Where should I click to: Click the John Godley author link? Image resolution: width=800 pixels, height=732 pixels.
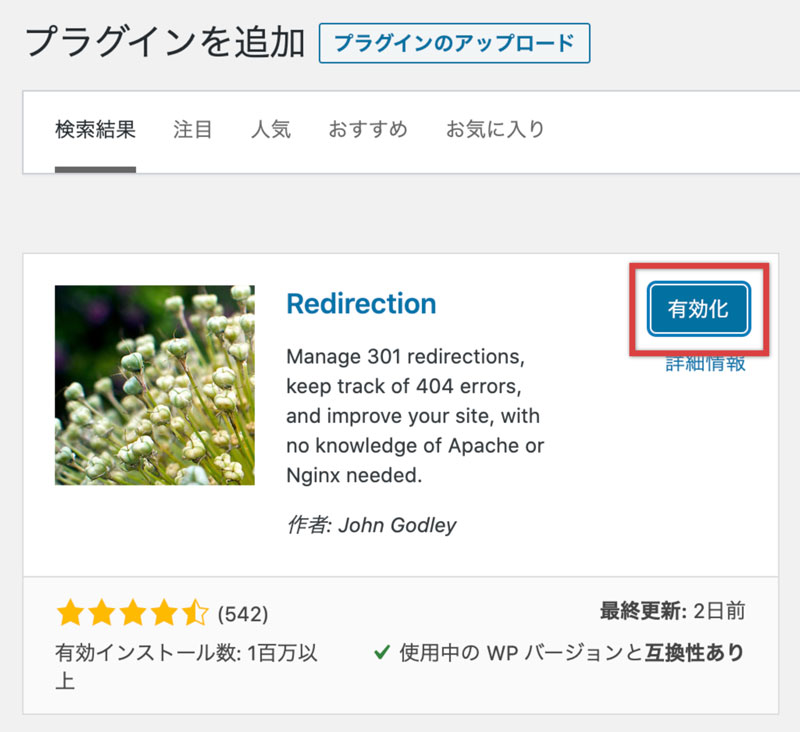(x=397, y=525)
